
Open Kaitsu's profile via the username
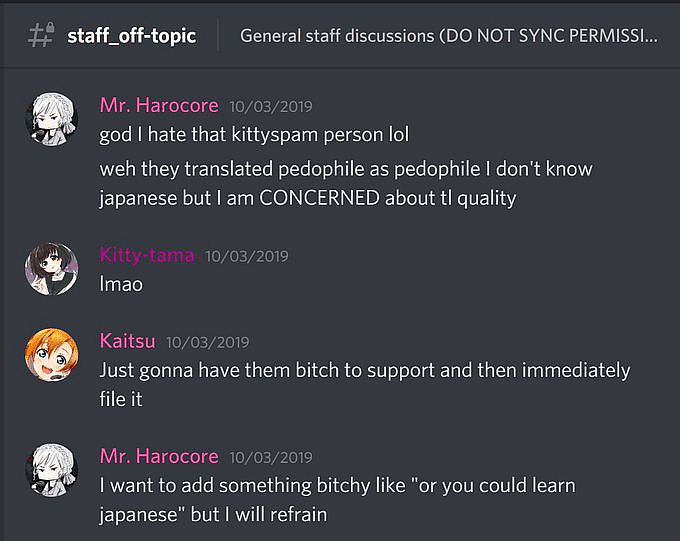pyautogui.click(x=127, y=341)
